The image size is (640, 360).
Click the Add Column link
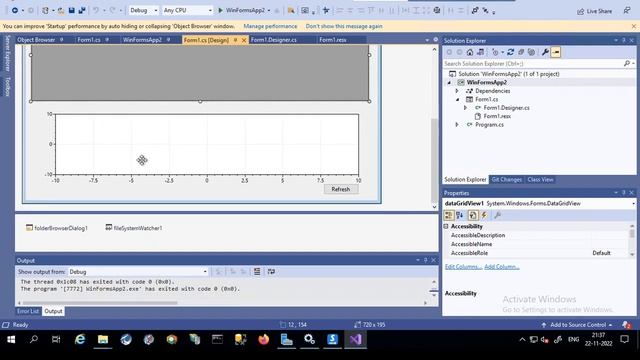click(502, 267)
